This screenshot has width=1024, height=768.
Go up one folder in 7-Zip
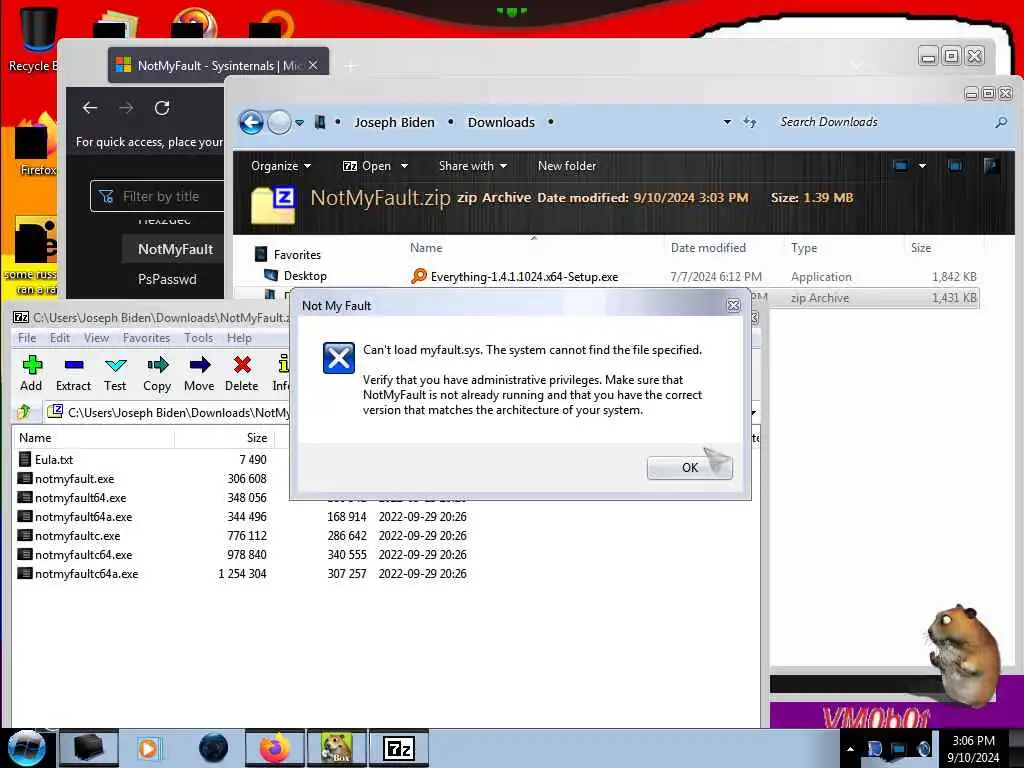tap(24, 412)
